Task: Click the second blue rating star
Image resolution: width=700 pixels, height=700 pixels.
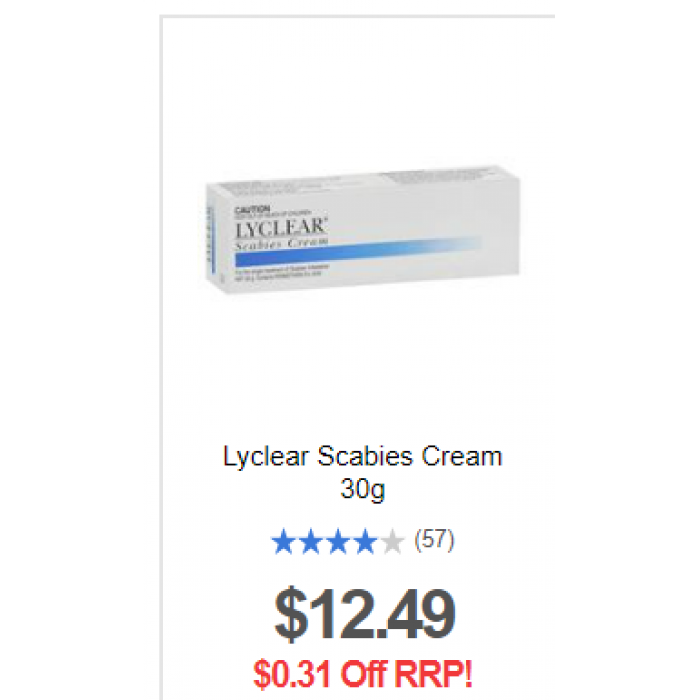Action: 311,542
